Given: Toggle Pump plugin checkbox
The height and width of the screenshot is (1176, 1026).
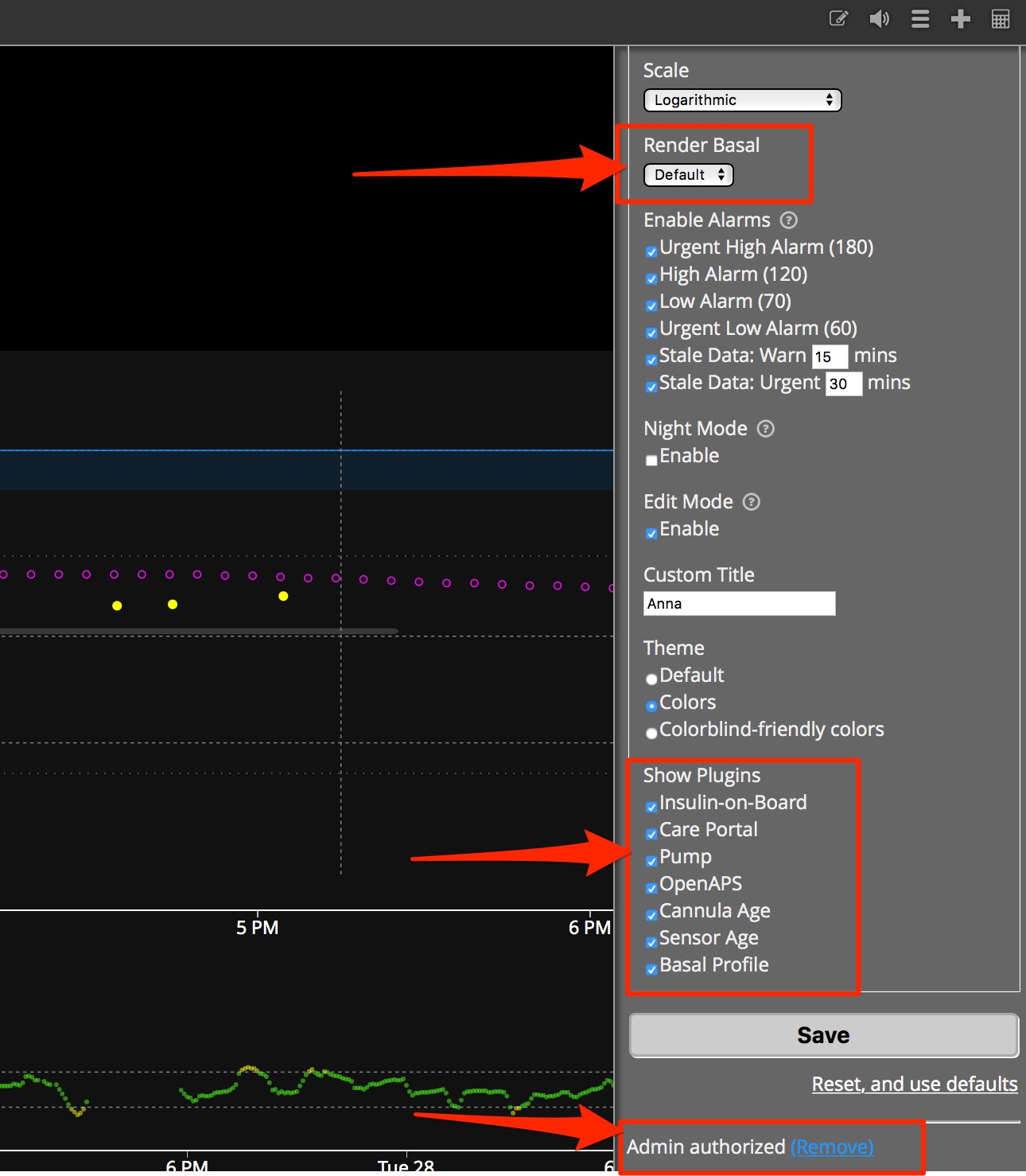Looking at the screenshot, I should (651, 861).
